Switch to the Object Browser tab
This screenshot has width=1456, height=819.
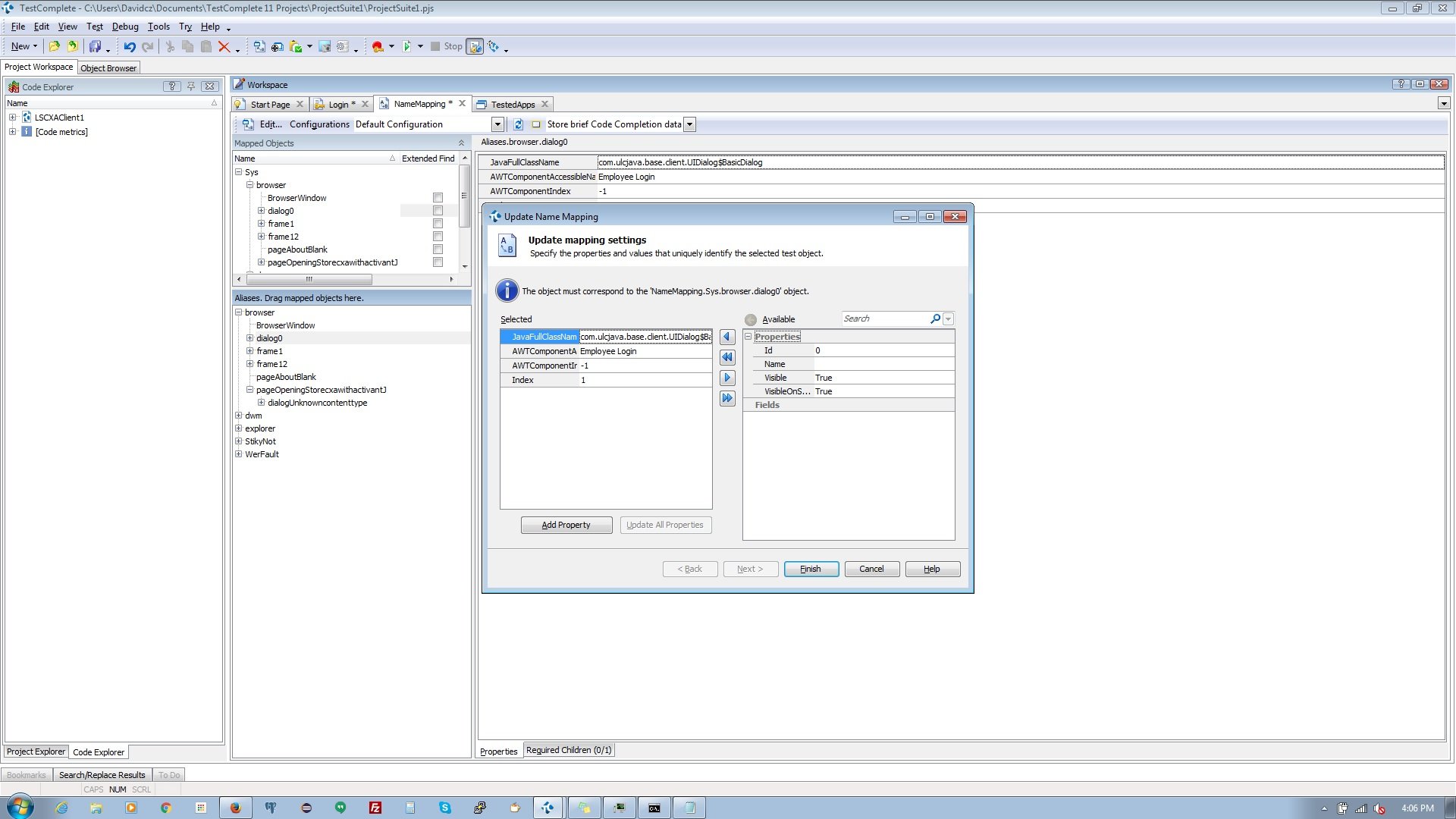pyautogui.click(x=108, y=68)
